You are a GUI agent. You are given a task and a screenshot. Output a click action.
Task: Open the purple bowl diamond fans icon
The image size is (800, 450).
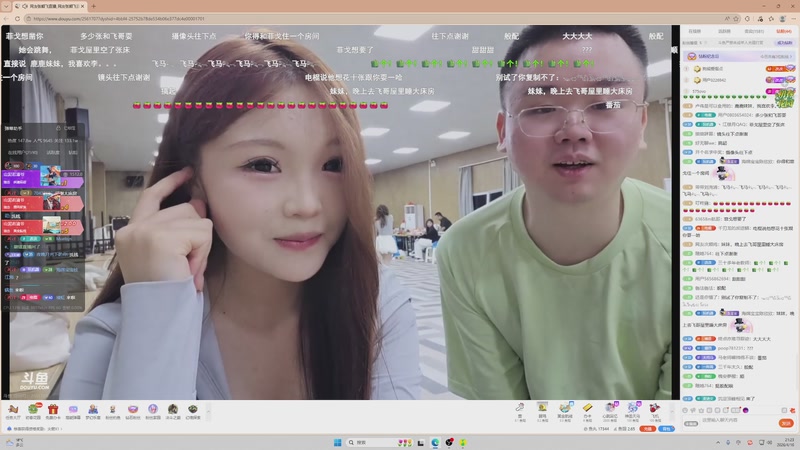(133, 411)
